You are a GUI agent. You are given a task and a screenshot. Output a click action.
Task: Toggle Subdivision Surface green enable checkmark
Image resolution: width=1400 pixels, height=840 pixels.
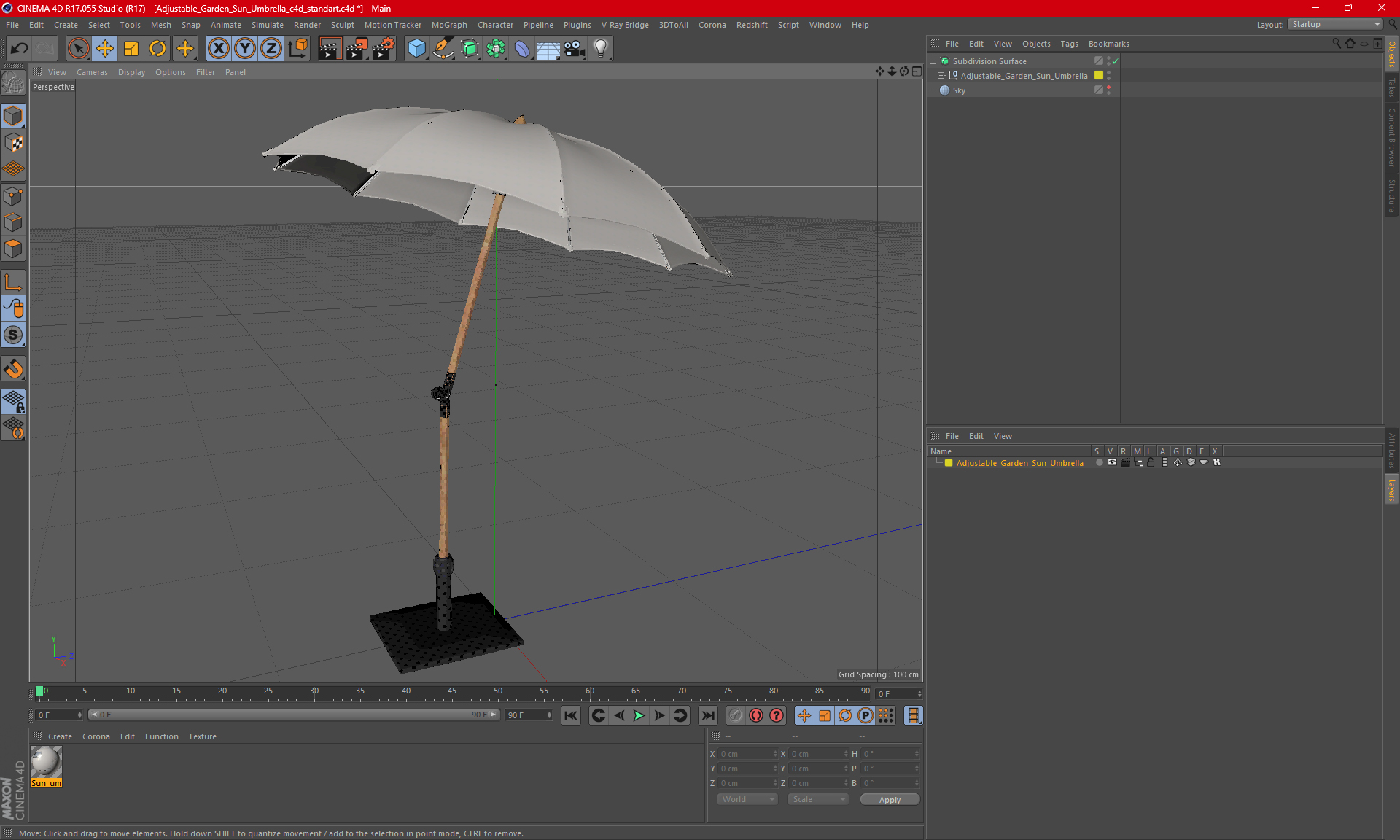point(1115,61)
